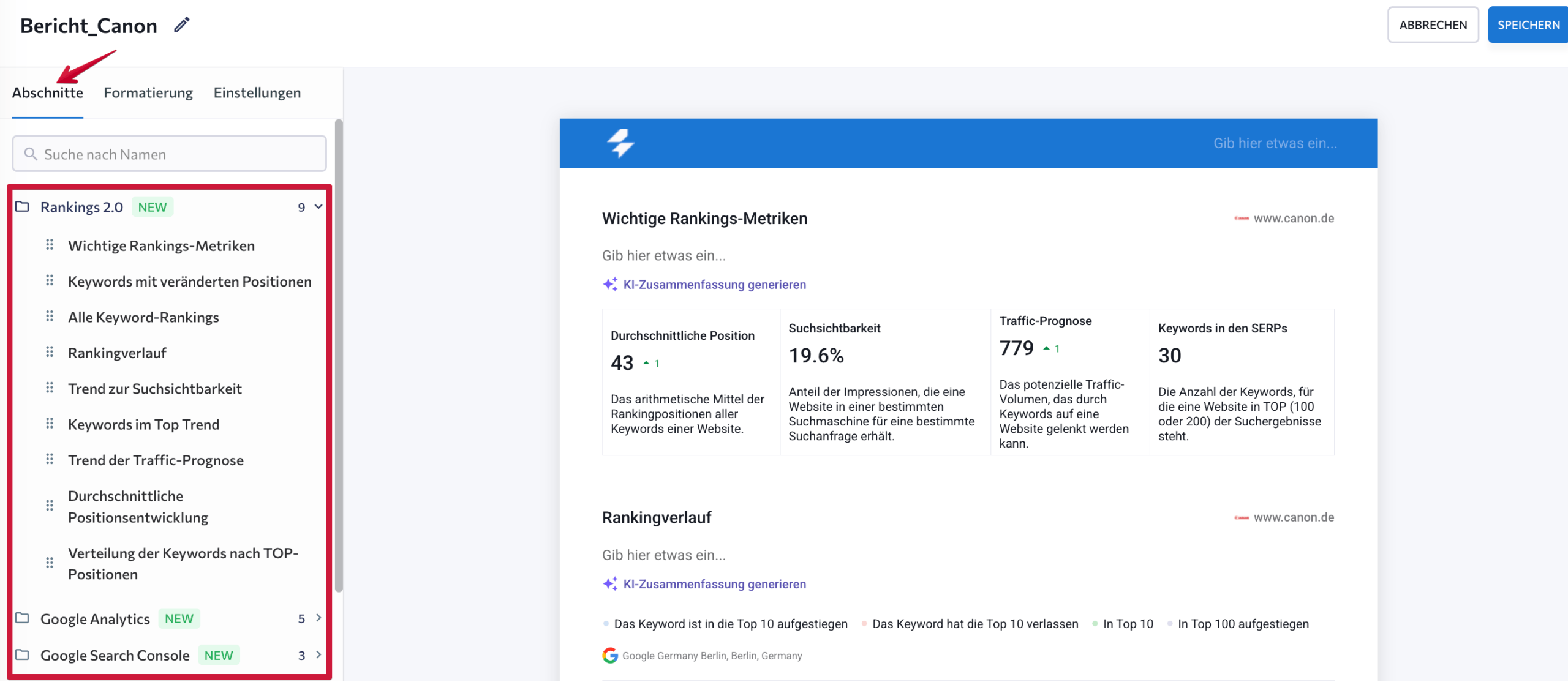Click drag handle beside Trend zur Suchsichtbarkeit
1568x682 pixels.
(50, 388)
